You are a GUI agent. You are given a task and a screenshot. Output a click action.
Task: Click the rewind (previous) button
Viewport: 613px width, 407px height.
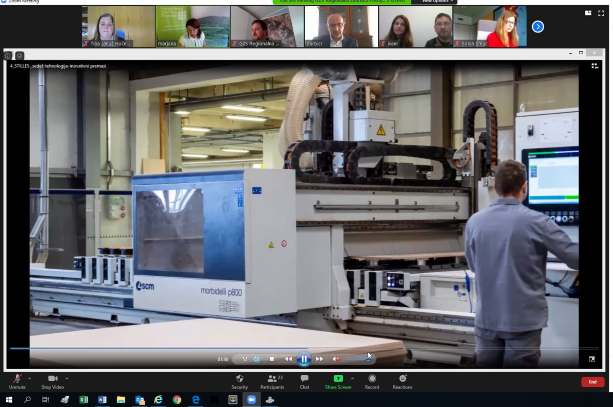click(289, 359)
